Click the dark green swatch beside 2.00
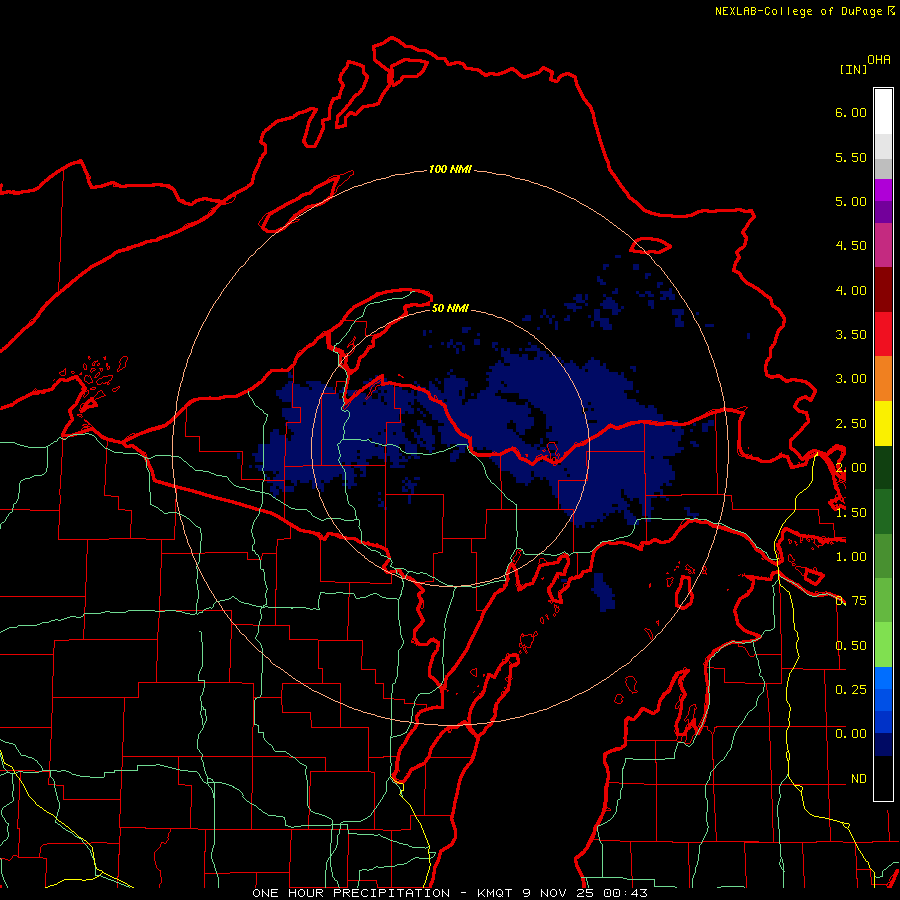900x900 pixels. coord(883,467)
